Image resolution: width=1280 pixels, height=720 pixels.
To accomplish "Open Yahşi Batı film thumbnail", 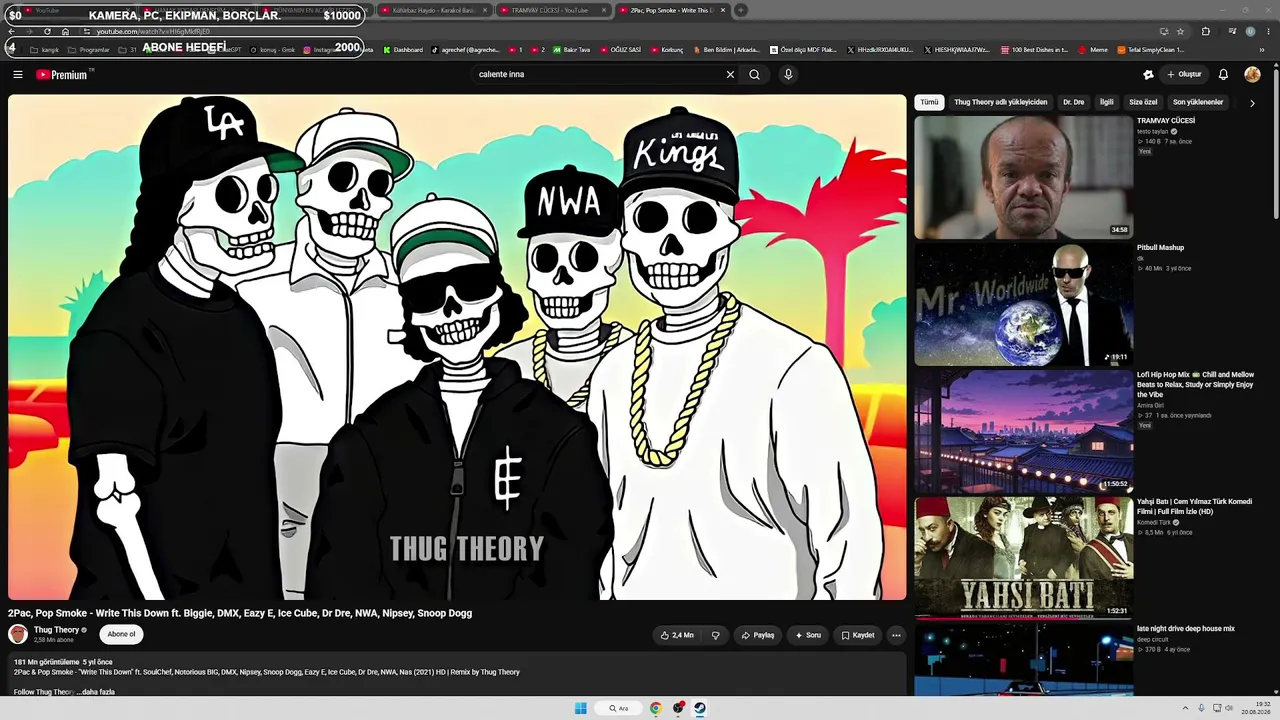I will [1023, 558].
